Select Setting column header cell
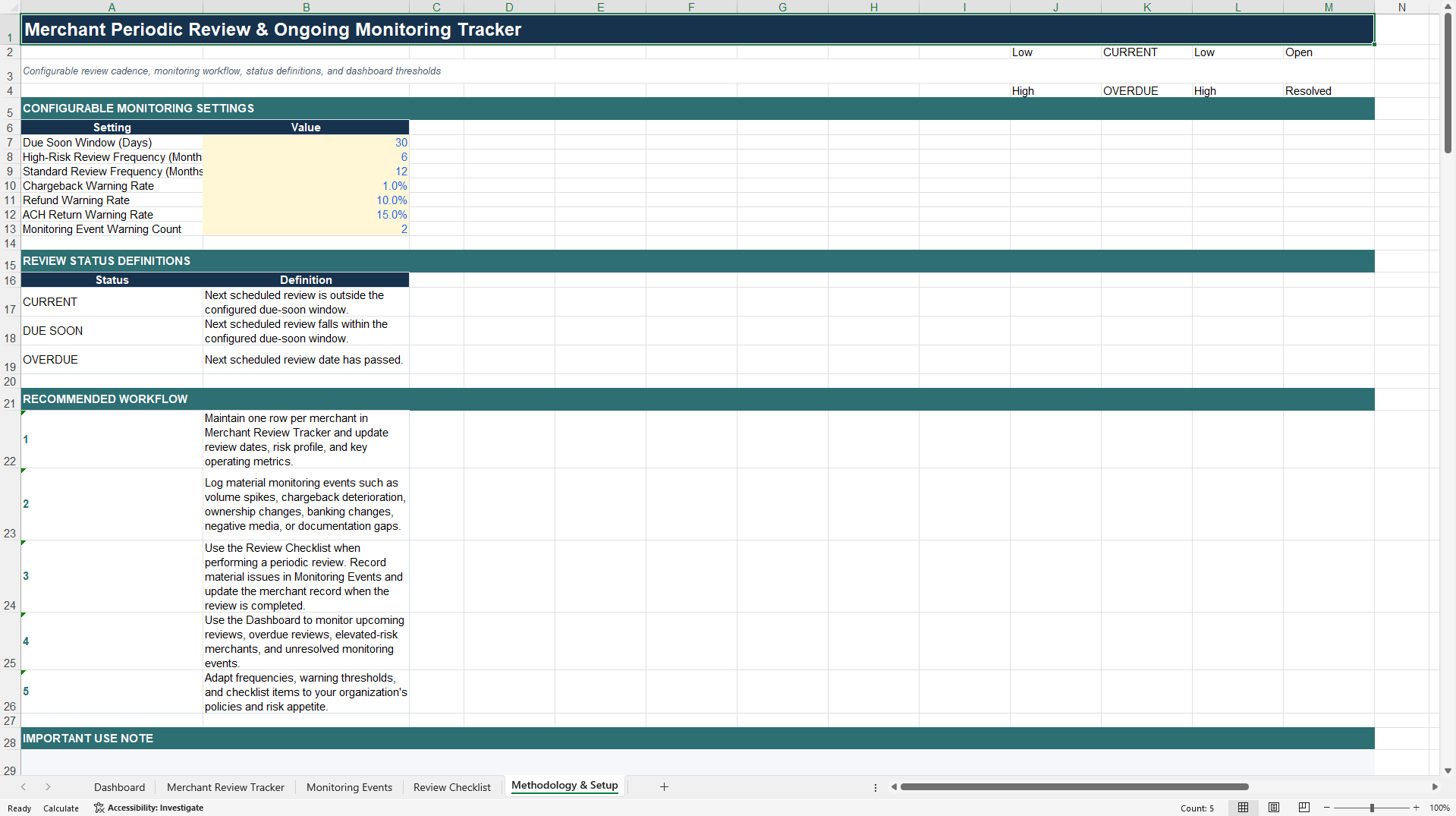The height and width of the screenshot is (816, 1456). 112,128
